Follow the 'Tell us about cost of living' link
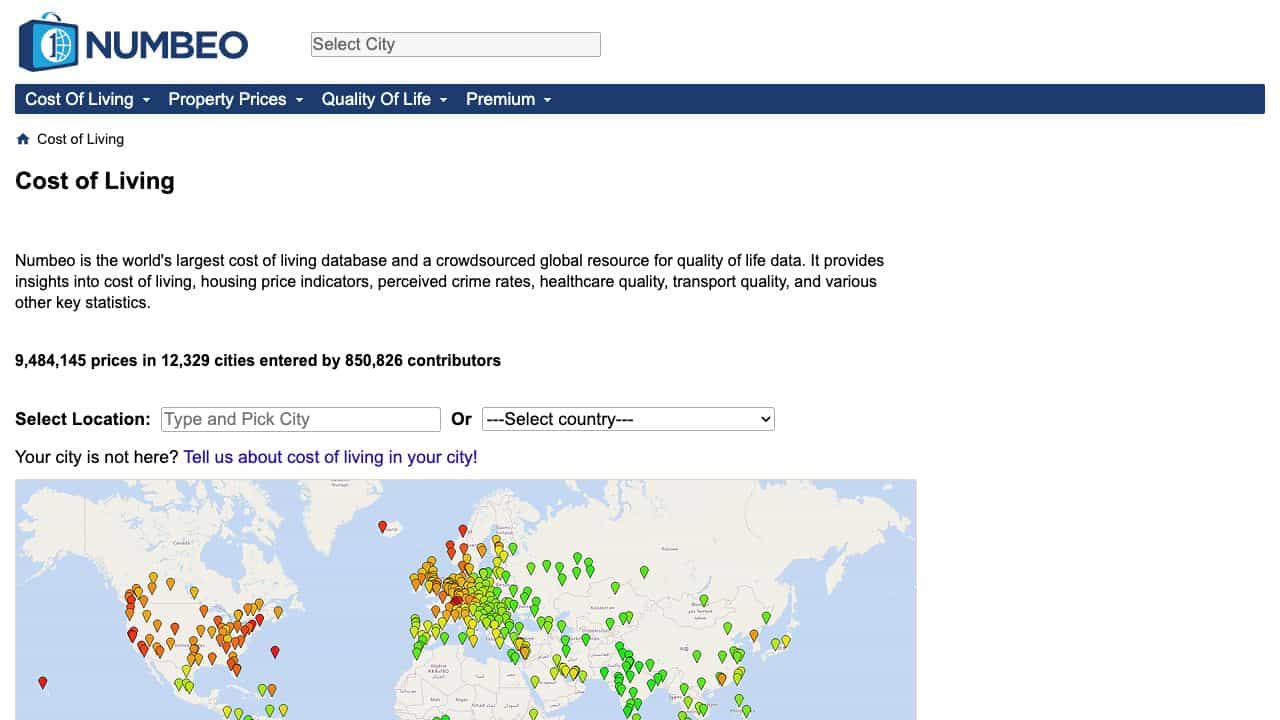This screenshot has width=1280, height=720. tap(330, 457)
